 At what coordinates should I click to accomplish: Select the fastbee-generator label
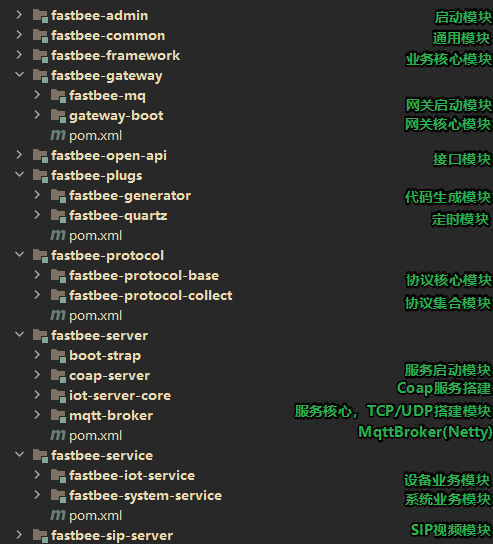coord(130,196)
